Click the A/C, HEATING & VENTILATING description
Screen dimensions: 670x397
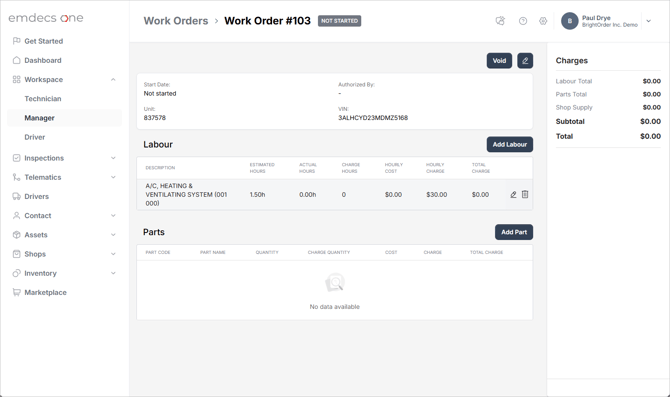(x=186, y=194)
